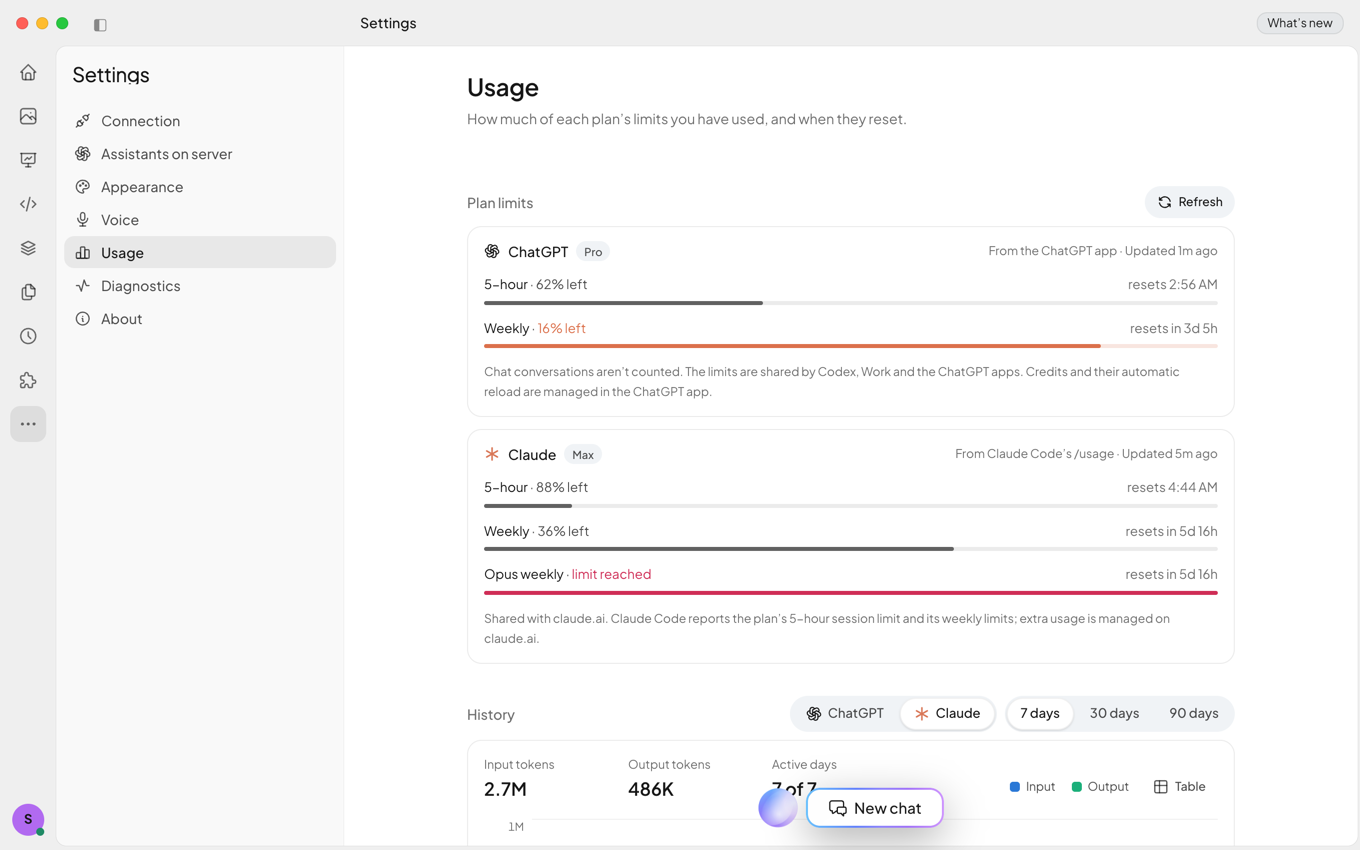Click the 'resets 2:56 AM' text

1172,284
